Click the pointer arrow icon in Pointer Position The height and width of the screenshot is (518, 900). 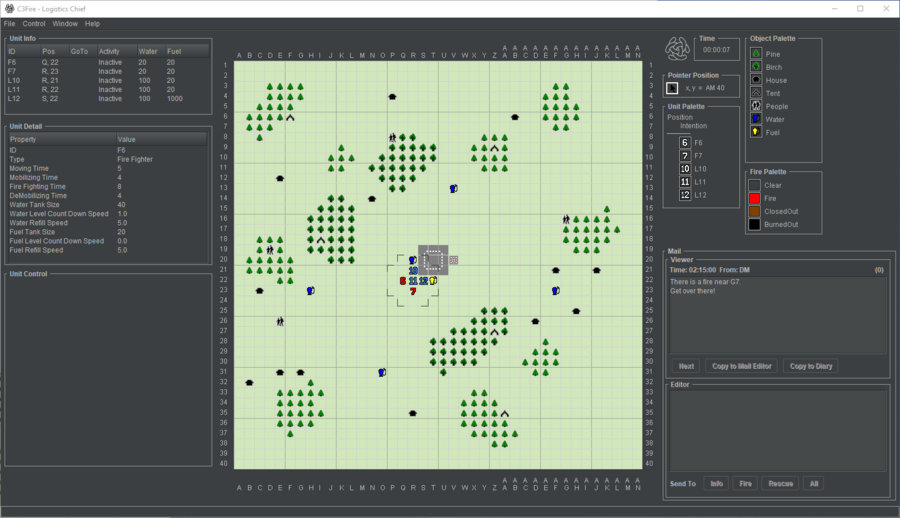tap(672, 89)
